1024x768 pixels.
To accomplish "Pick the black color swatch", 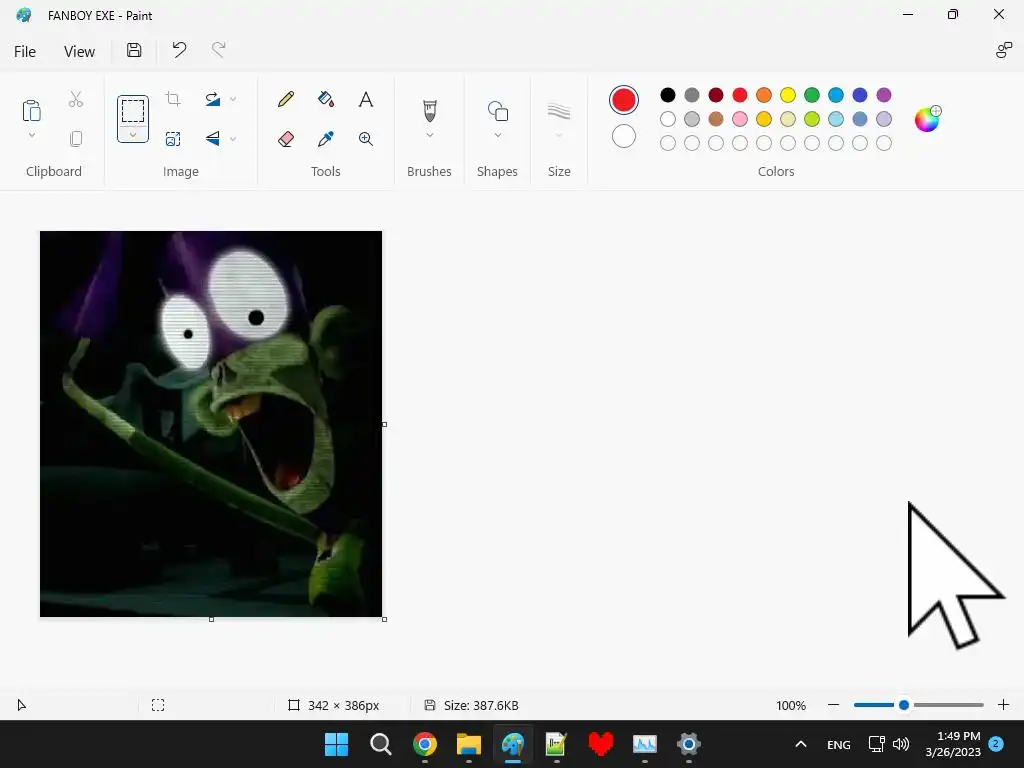I will click(667, 95).
